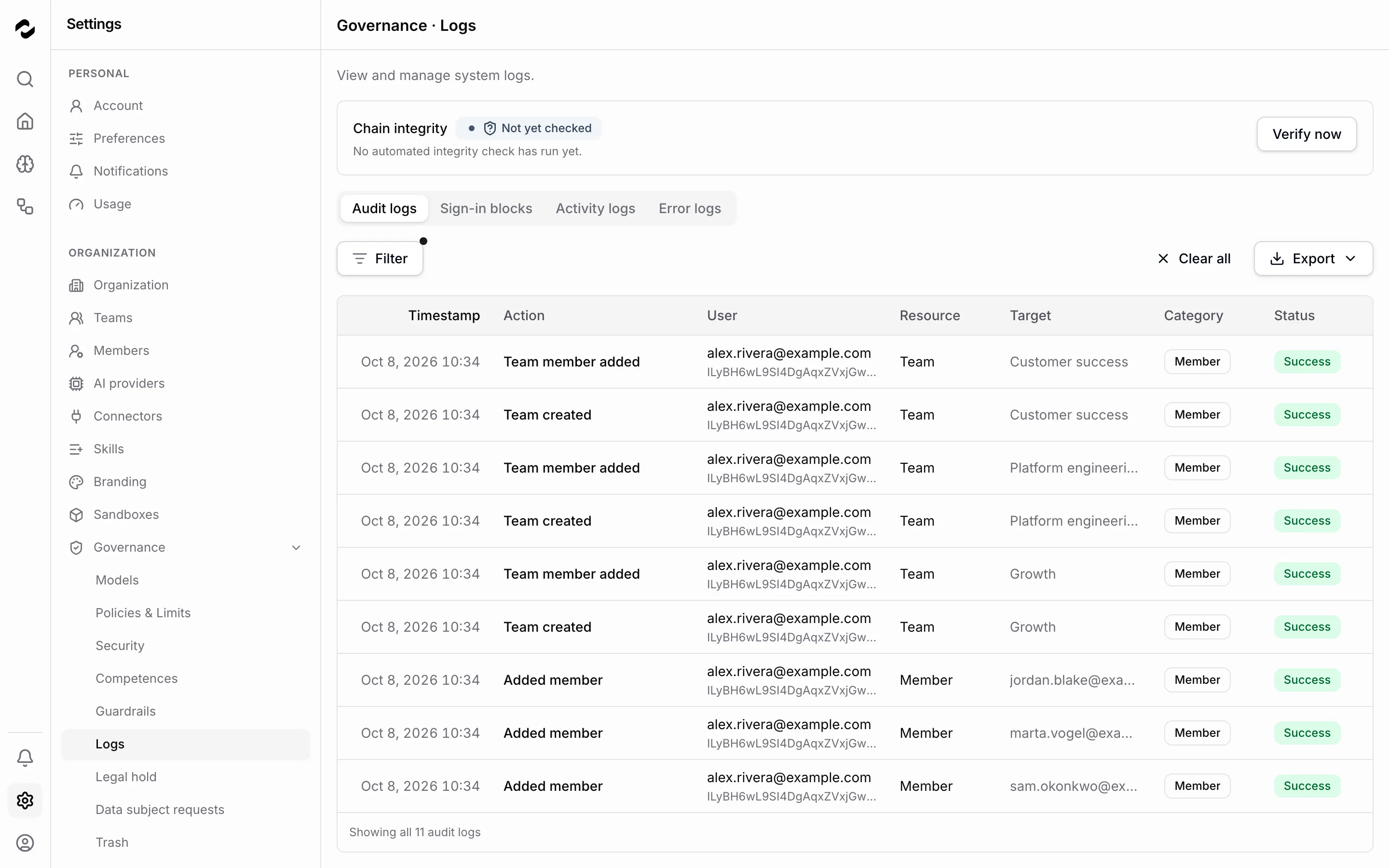This screenshot has height=868, width=1389.
Task: Select the marta.vogel@exa... target cell
Action: [1071, 732]
